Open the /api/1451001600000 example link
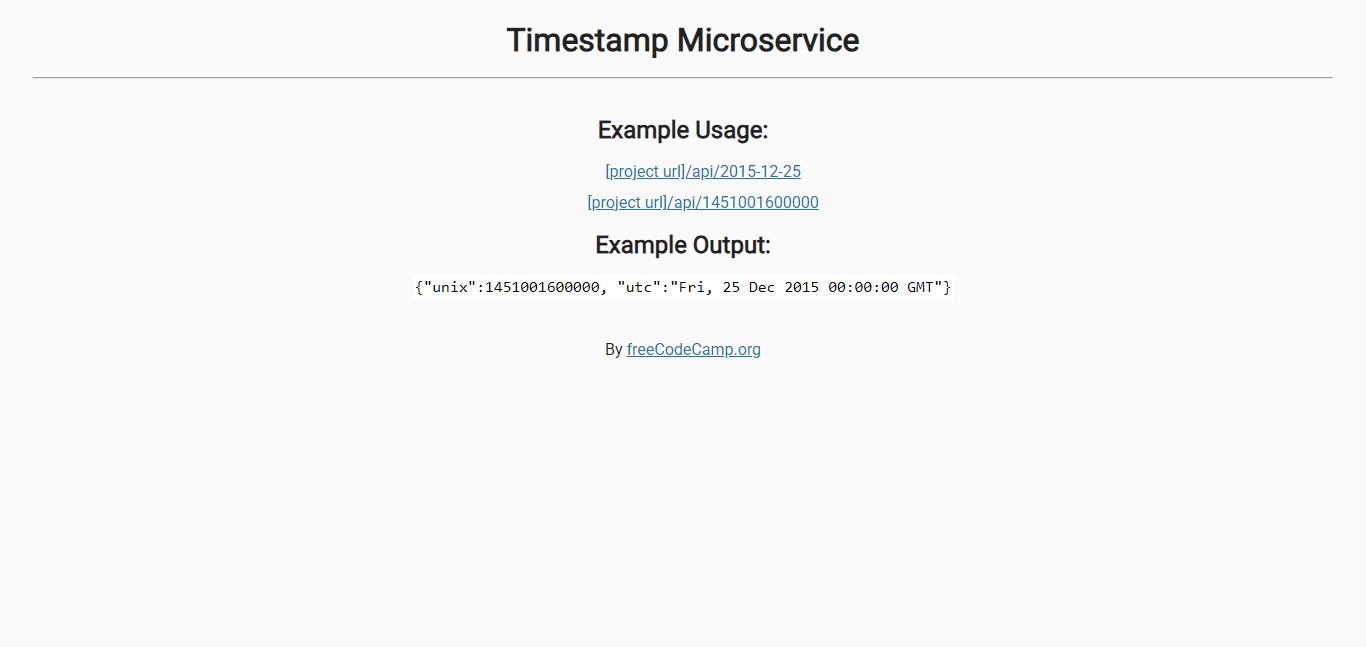Screen dimensions: 1366x647 (x=743, y=202)
